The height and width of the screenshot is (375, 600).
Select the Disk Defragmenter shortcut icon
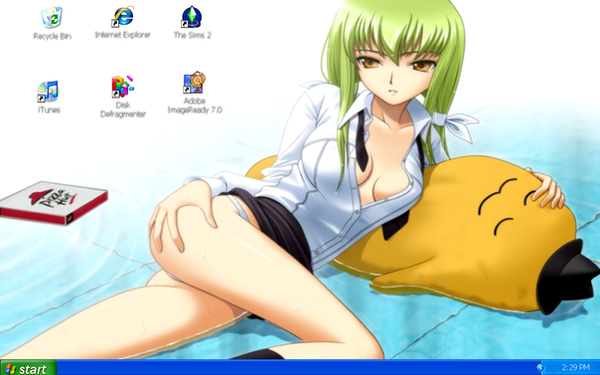point(122,86)
